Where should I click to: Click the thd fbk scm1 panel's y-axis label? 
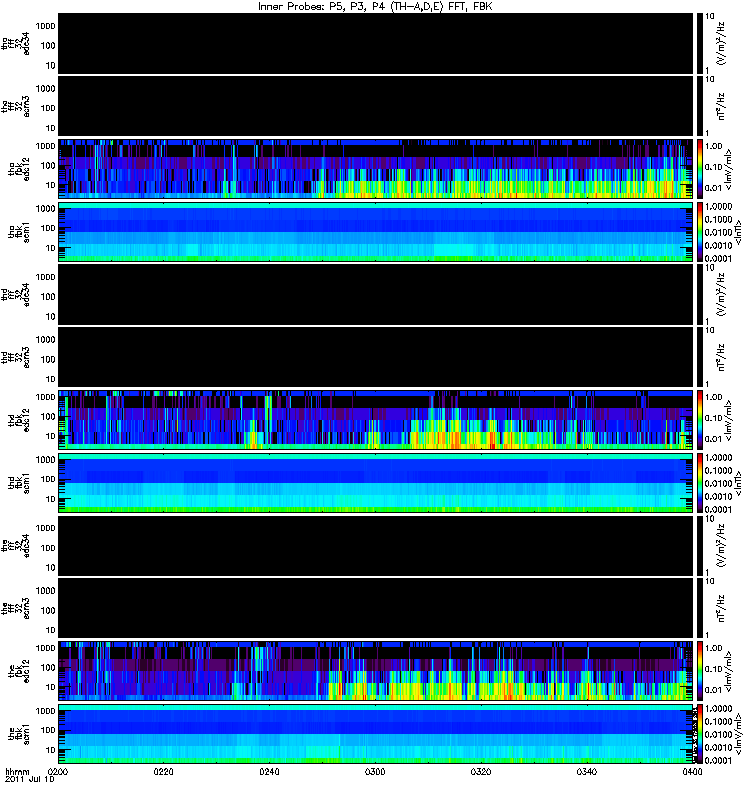(x=19, y=483)
